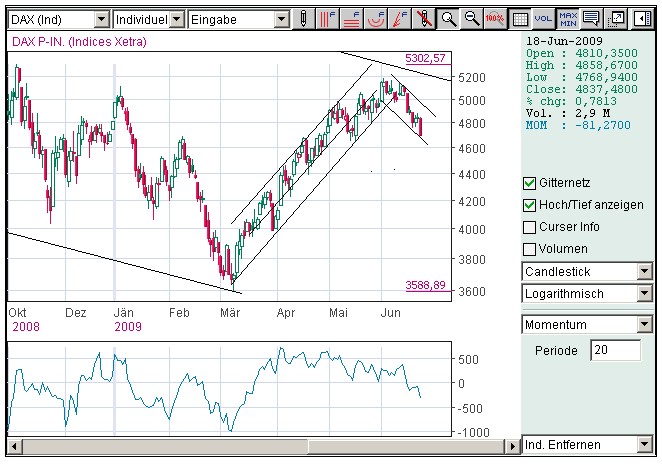The height and width of the screenshot is (464, 662).
Task: Click the 5302,57 high value label
Action: point(425,58)
